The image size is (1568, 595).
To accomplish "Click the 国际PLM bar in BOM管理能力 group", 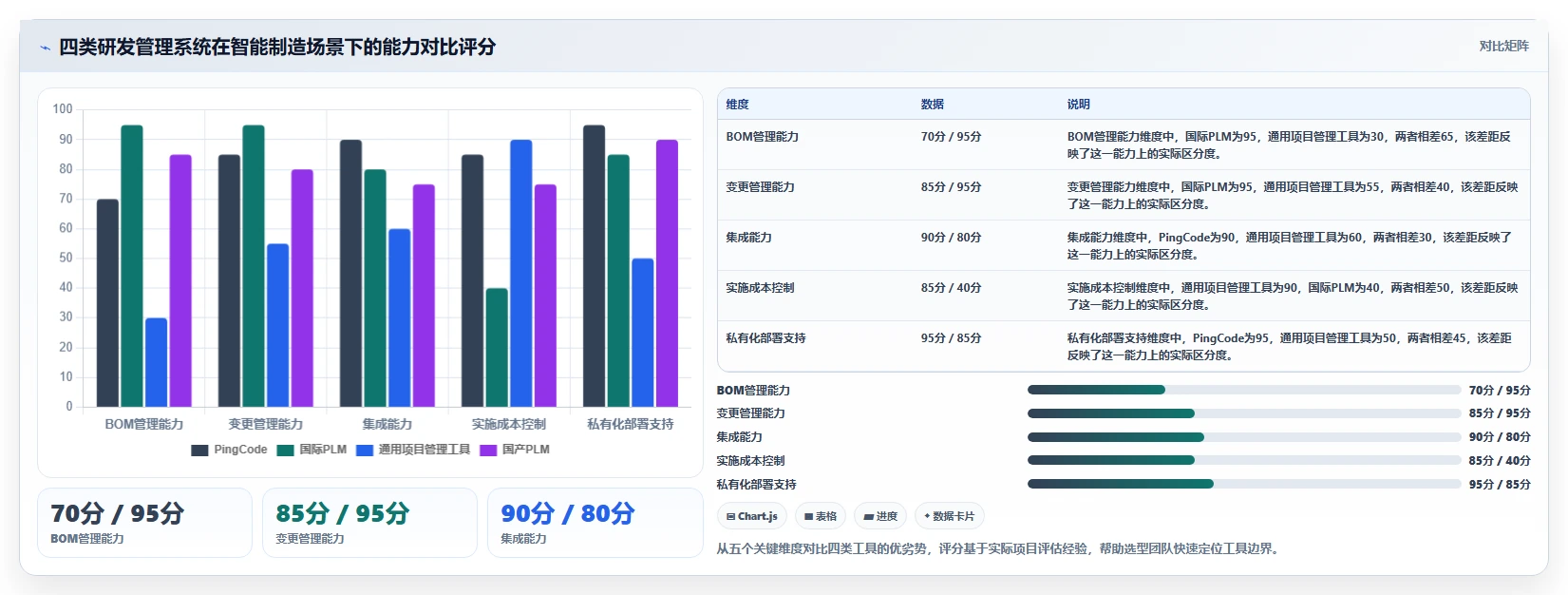I will (x=132, y=266).
